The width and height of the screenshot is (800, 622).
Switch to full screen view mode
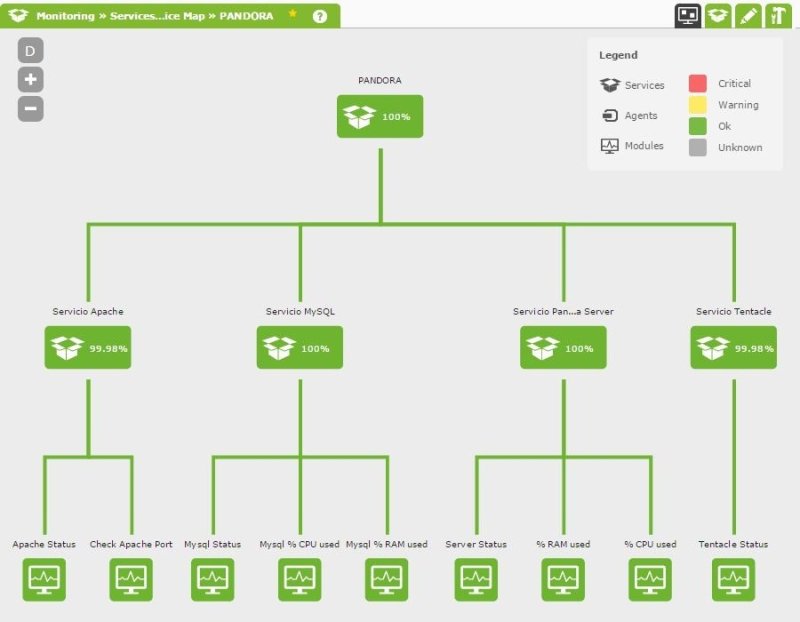tap(687, 15)
